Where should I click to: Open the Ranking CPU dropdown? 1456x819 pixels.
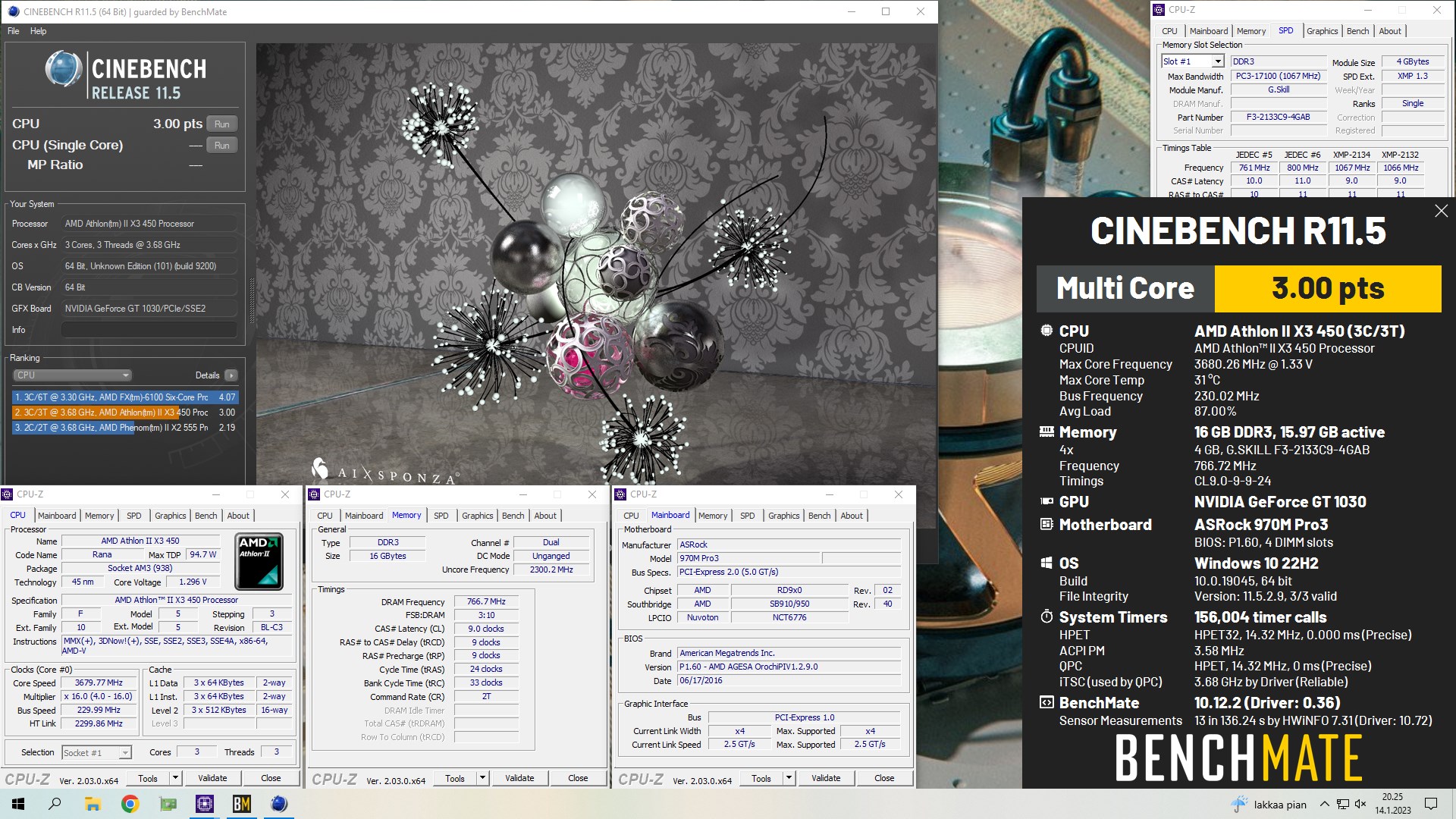[x=72, y=375]
